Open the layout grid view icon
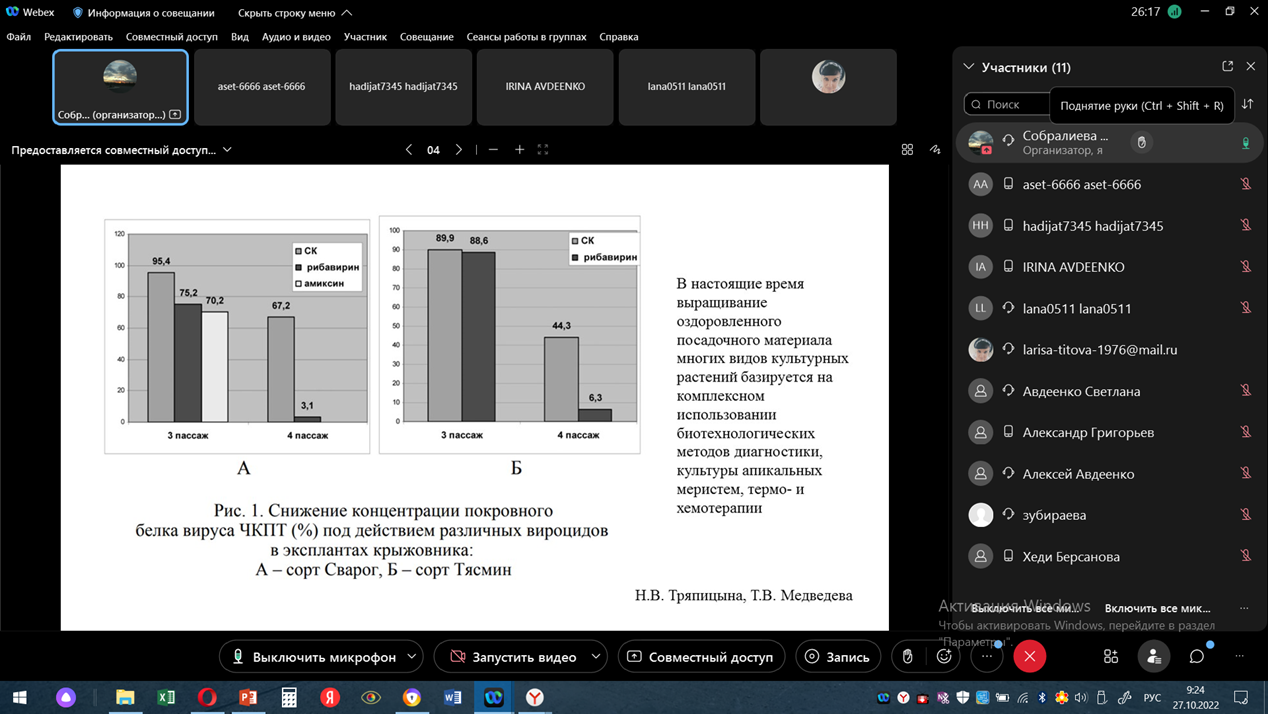 907,150
